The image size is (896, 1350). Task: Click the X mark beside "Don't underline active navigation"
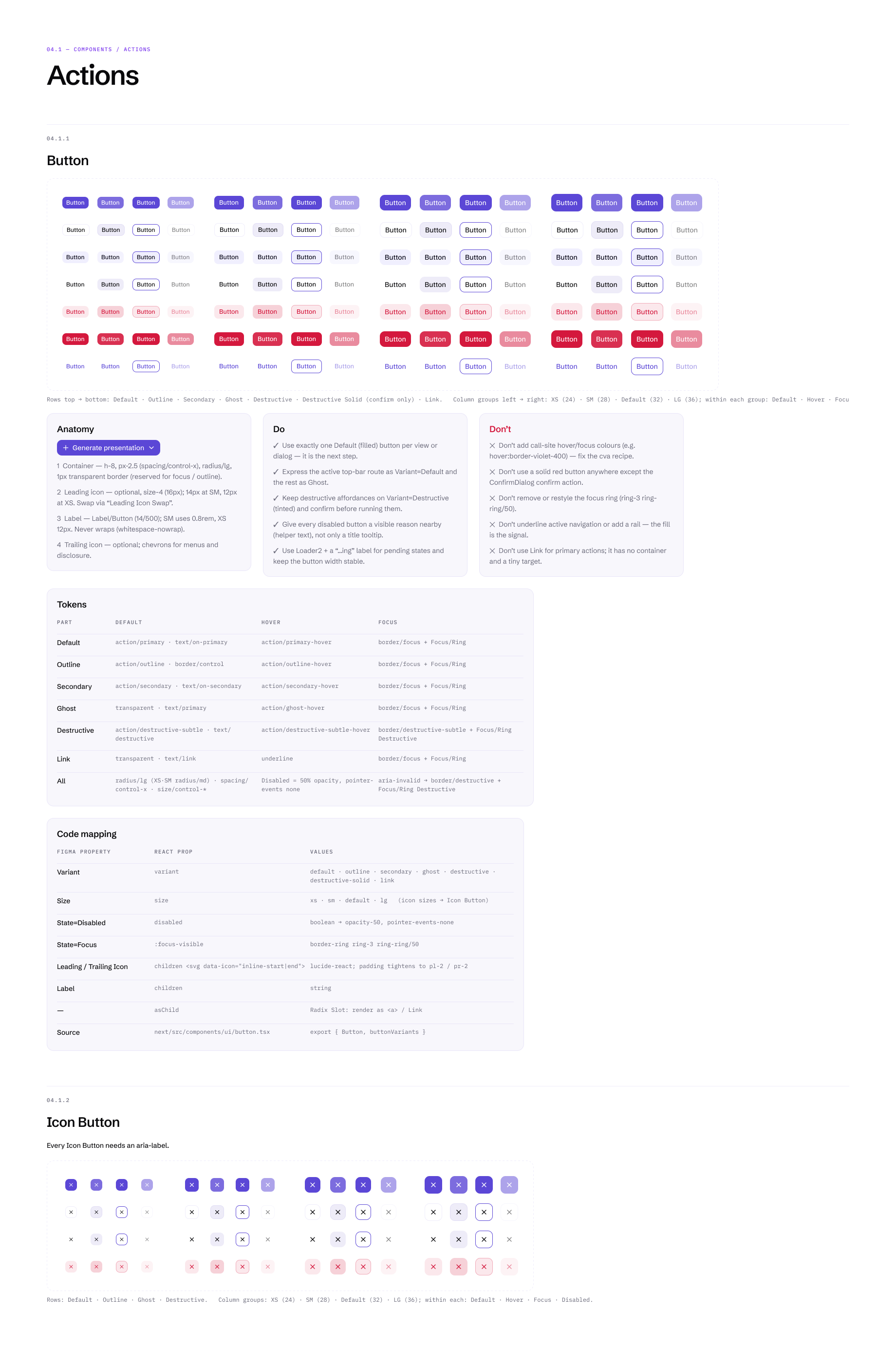(492, 524)
